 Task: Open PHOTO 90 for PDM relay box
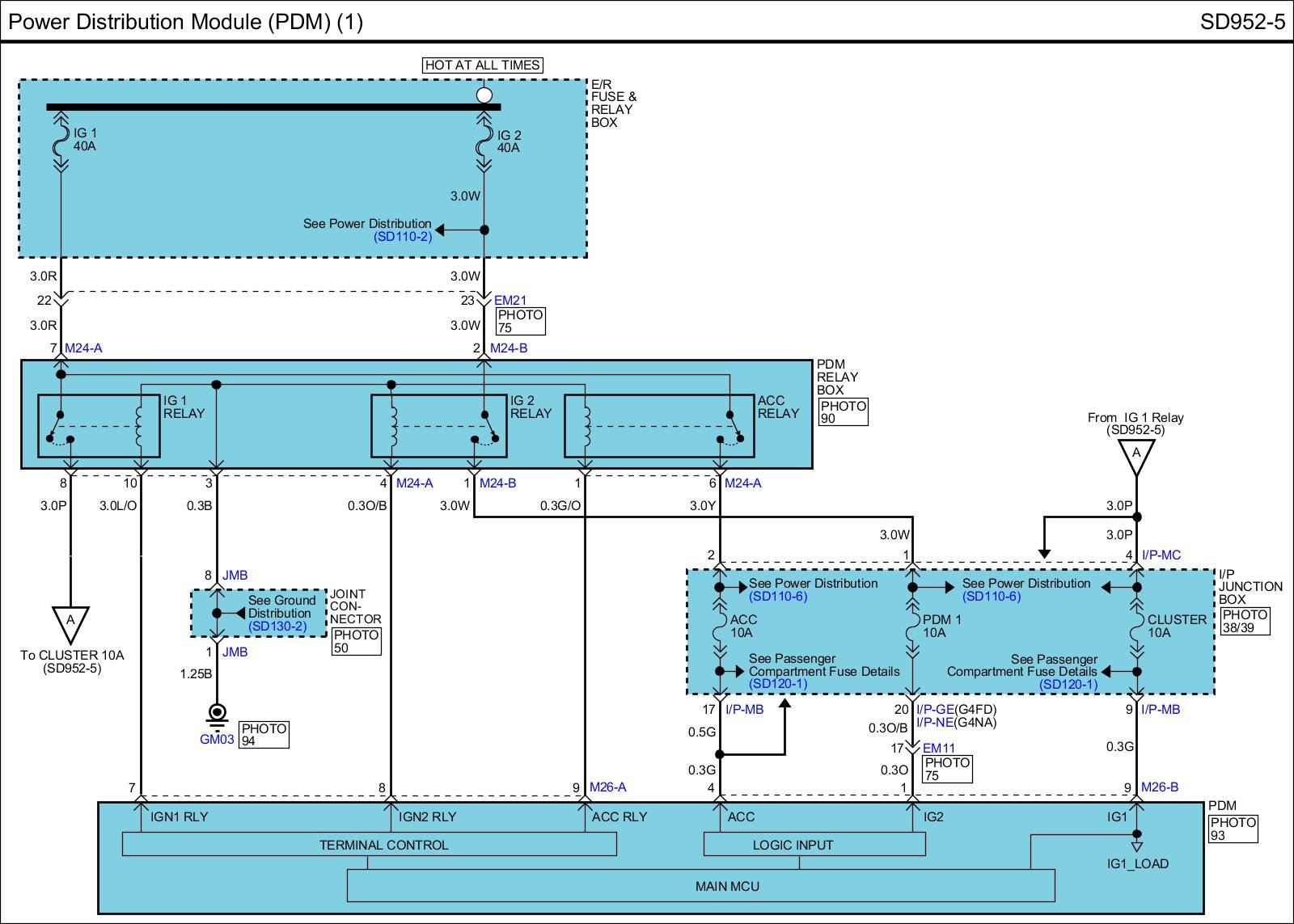click(x=843, y=412)
